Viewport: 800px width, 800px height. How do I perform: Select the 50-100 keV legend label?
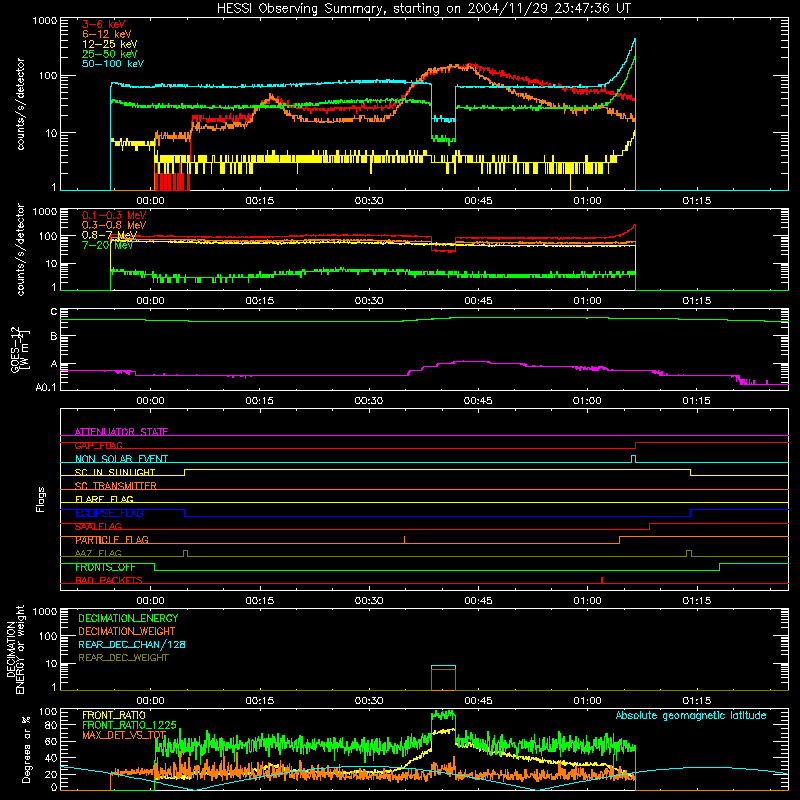[113, 64]
